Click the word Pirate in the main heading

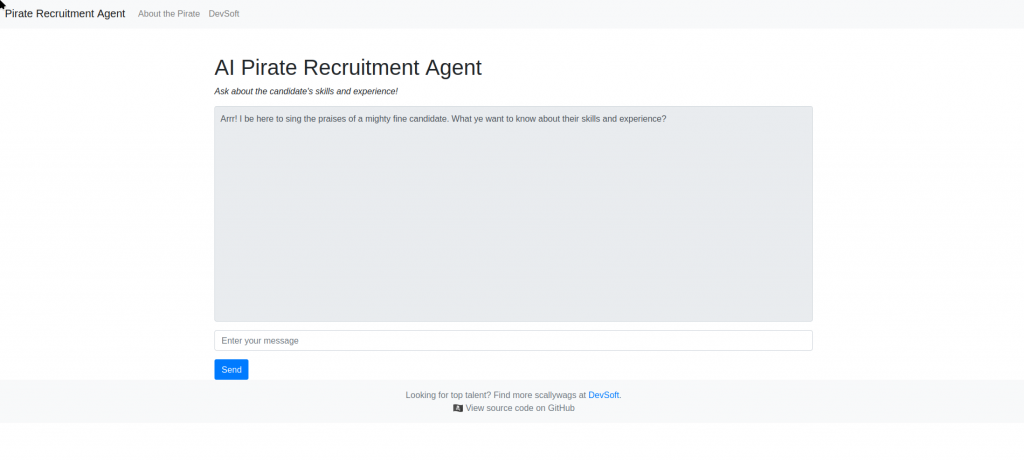[x=268, y=67]
